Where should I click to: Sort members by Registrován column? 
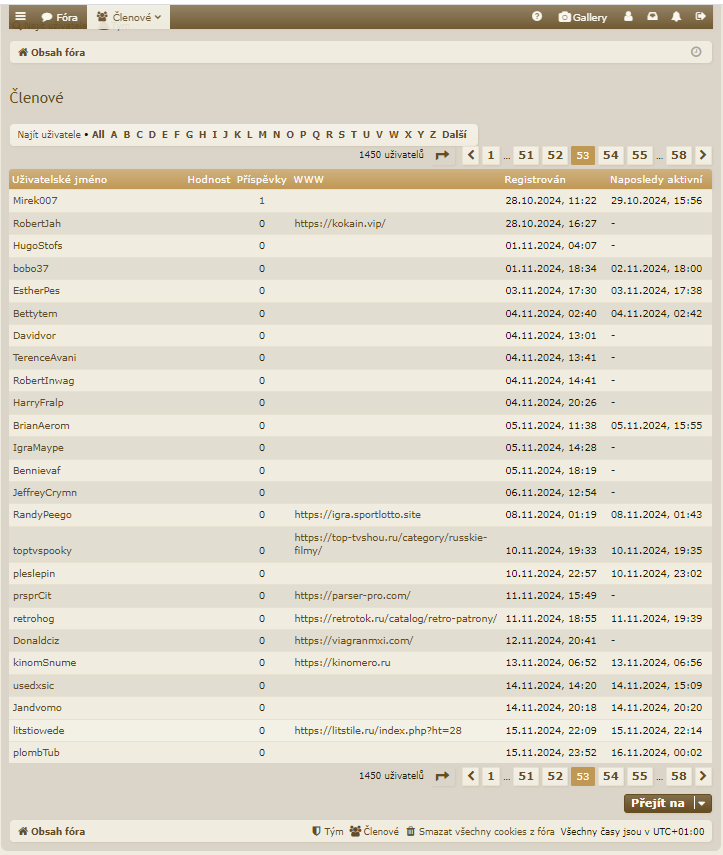pyautogui.click(x=534, y=180)
